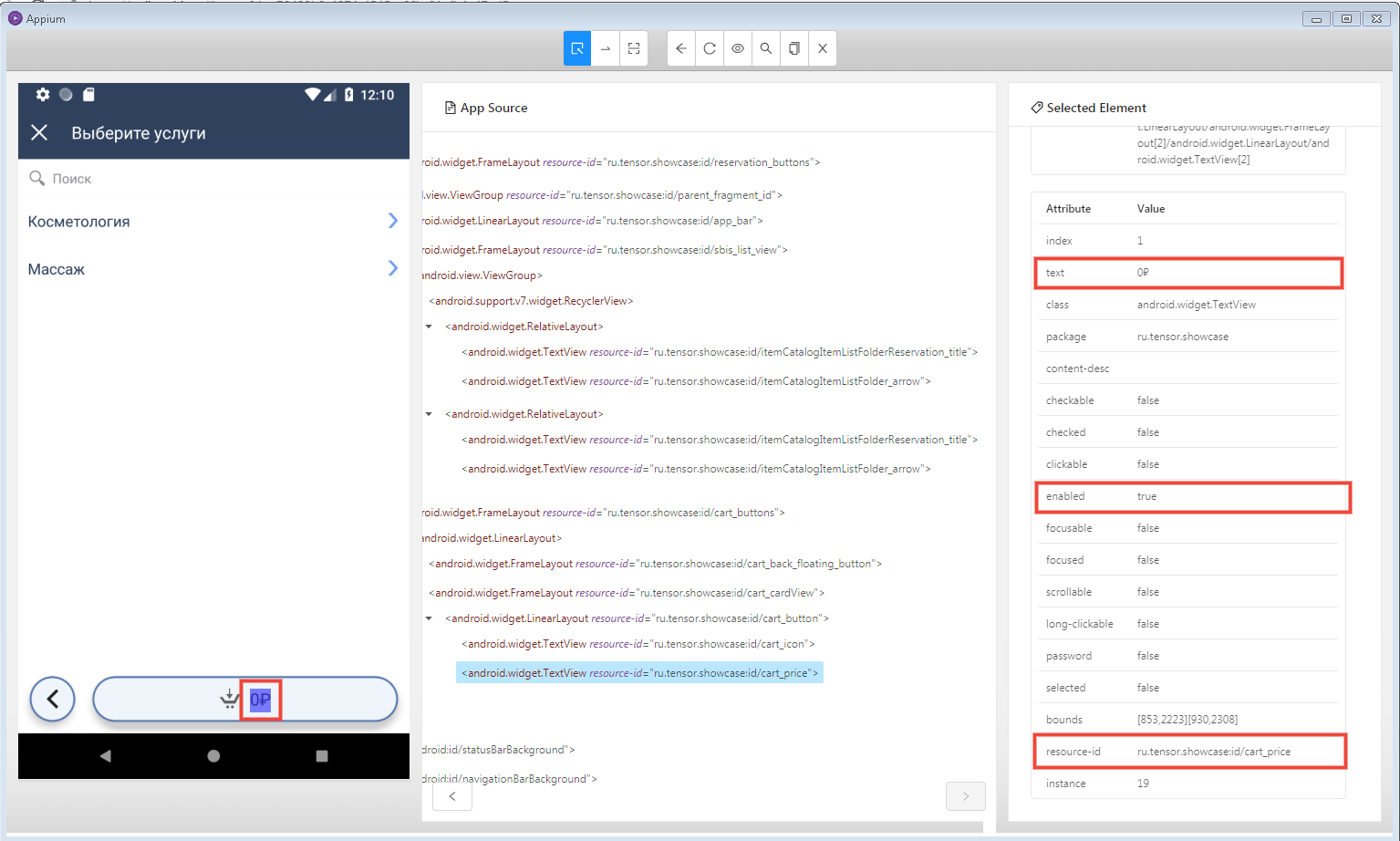Click package value ru.tensor.showcase
The image size is (1400, 841).
[x=1183, y=337]
